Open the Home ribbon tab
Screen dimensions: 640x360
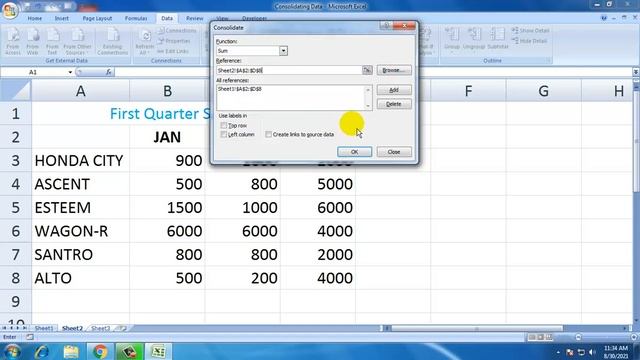pyautogui.click(x=35, y=18)
